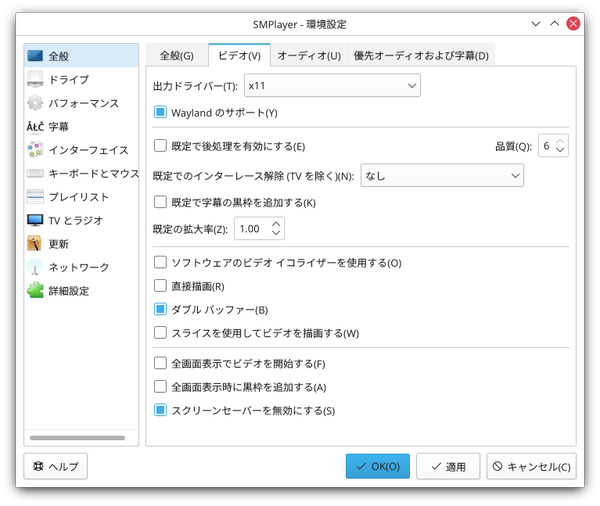This screenshot has height=506, width=600.
Task: Close the 環境設定 dialog with red X
Action: (x=573, y=24)
